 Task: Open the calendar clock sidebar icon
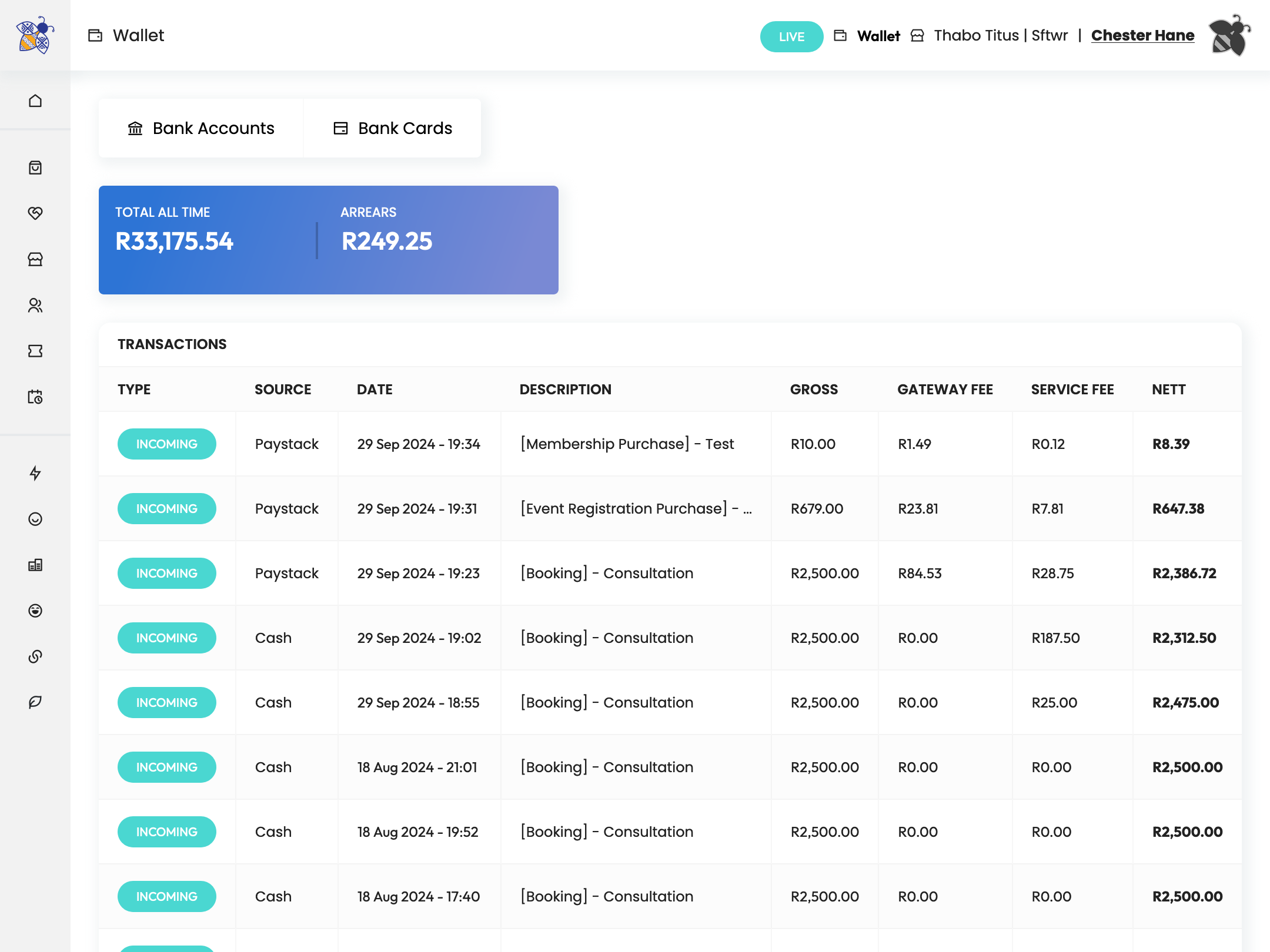35,397
